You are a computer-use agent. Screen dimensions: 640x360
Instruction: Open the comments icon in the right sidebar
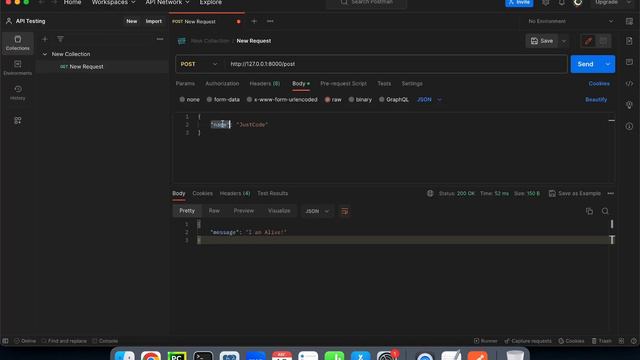click(x=629, y=62)
